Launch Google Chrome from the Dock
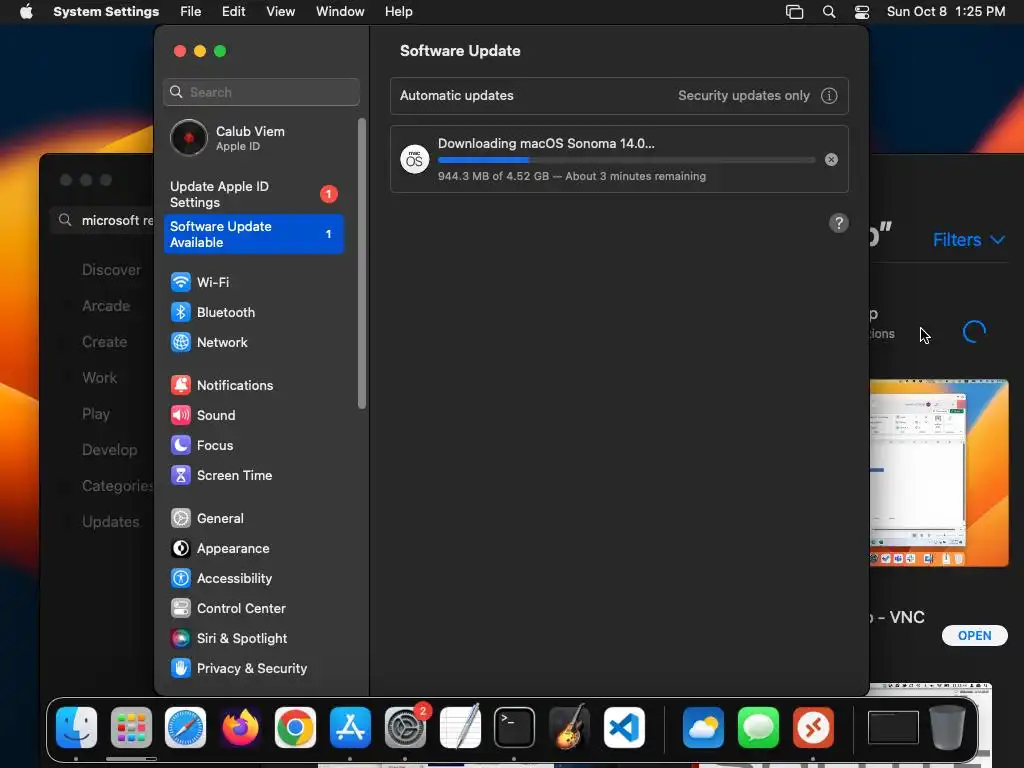 point(295,727)
